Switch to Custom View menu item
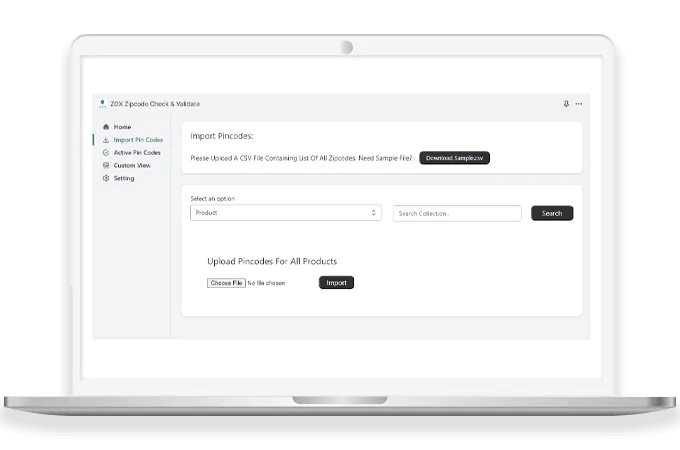The image size is (680, 450). point(132,165)
